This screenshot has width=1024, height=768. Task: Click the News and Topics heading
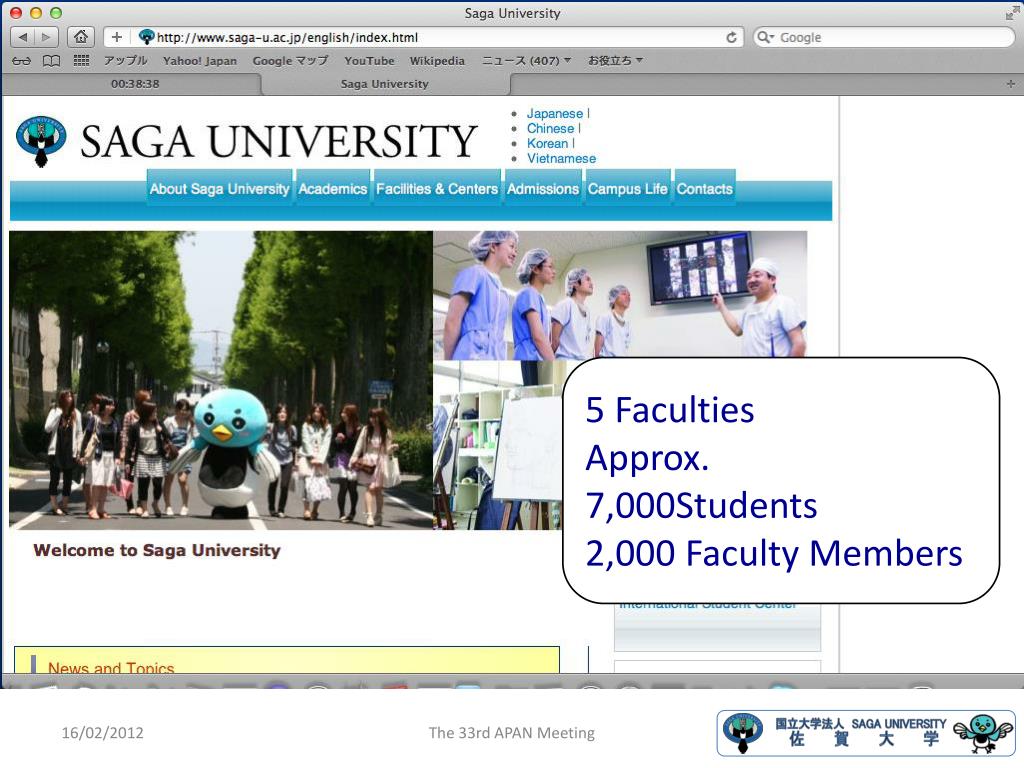(111, 667)
